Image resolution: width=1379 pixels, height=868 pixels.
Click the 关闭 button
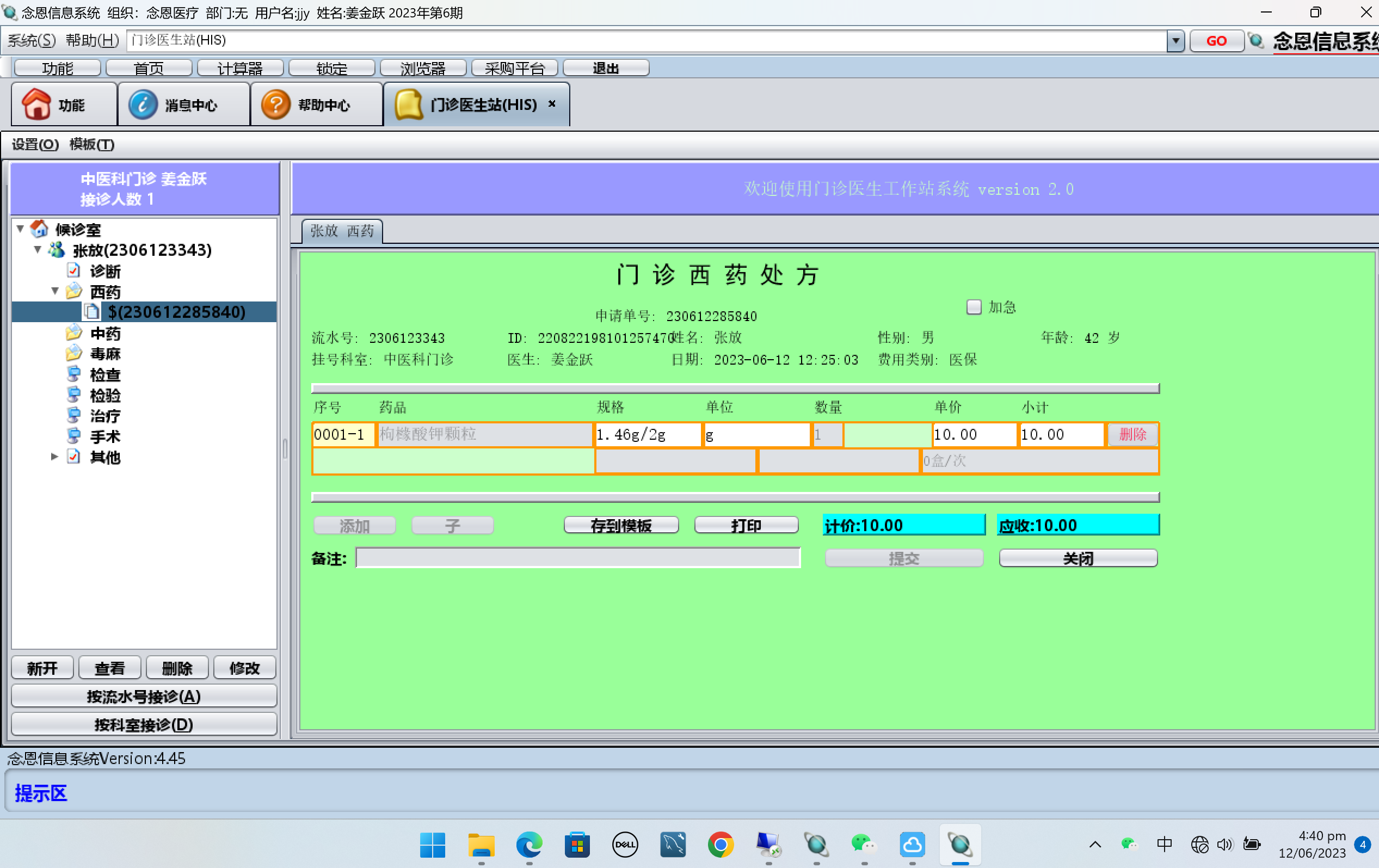(1078, 558)
